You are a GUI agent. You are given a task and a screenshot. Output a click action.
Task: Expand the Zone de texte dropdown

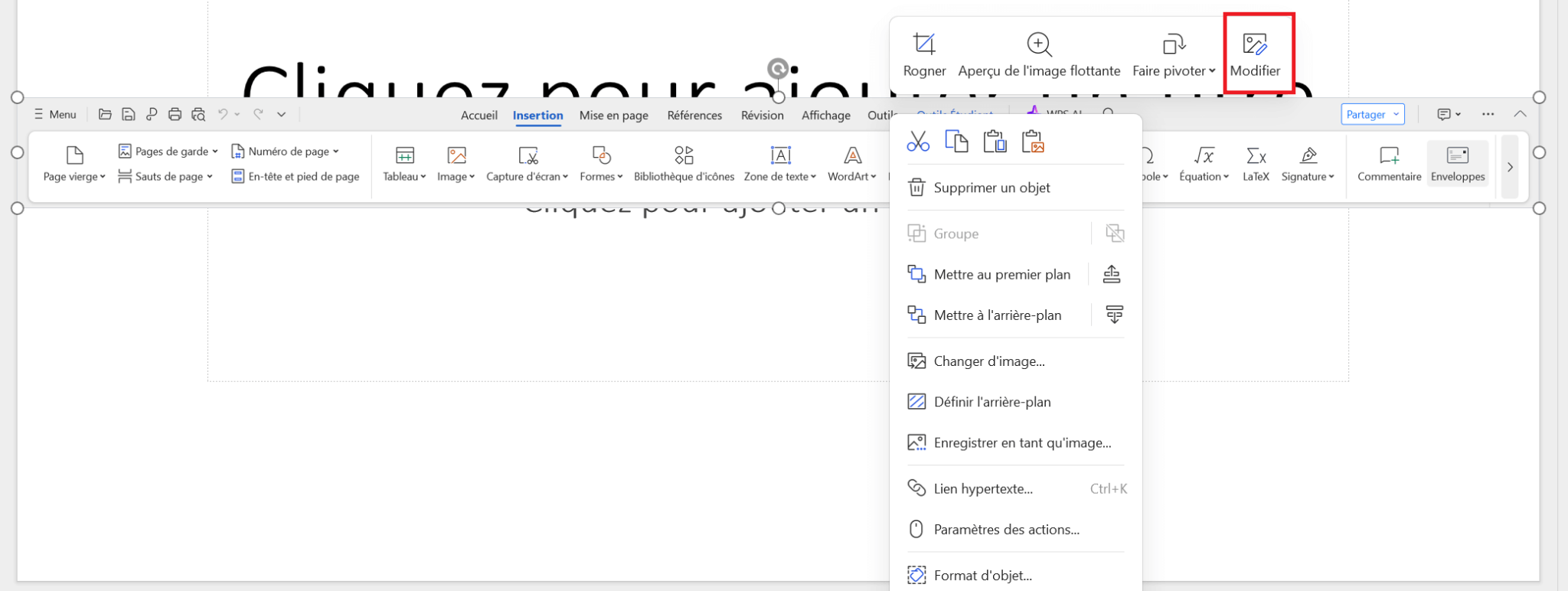(780, 164)
